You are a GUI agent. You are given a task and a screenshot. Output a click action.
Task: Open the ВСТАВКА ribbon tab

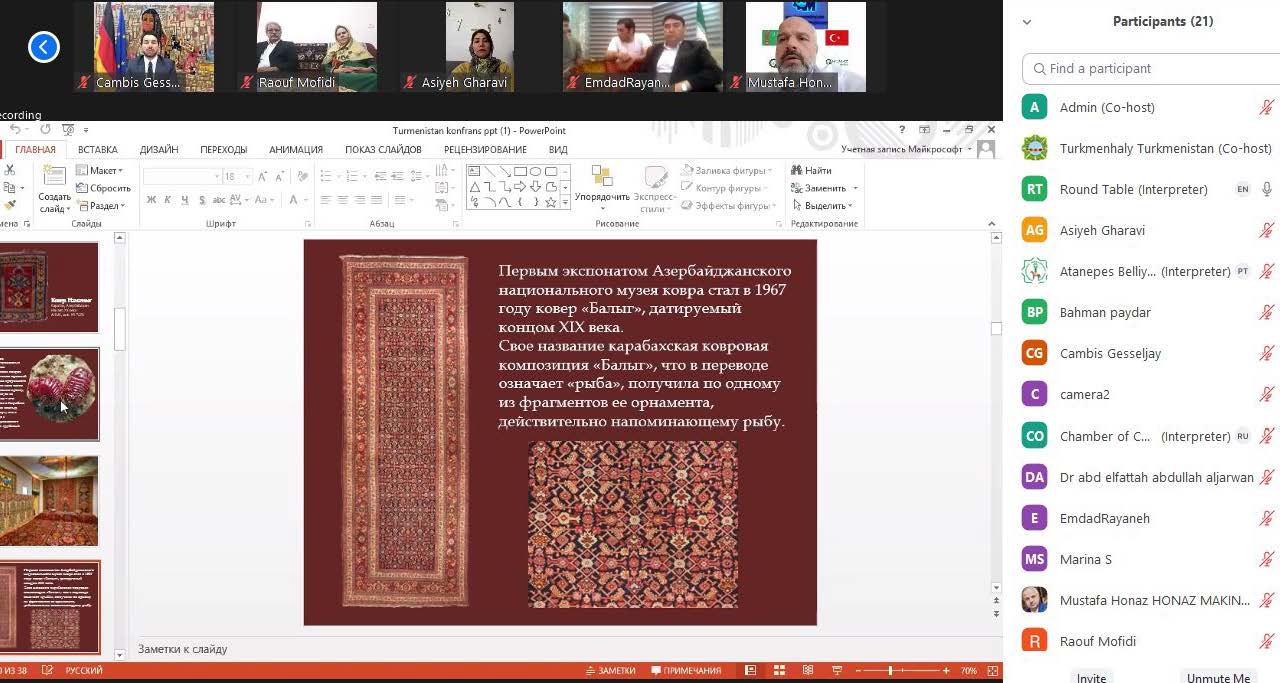point(98,150)
